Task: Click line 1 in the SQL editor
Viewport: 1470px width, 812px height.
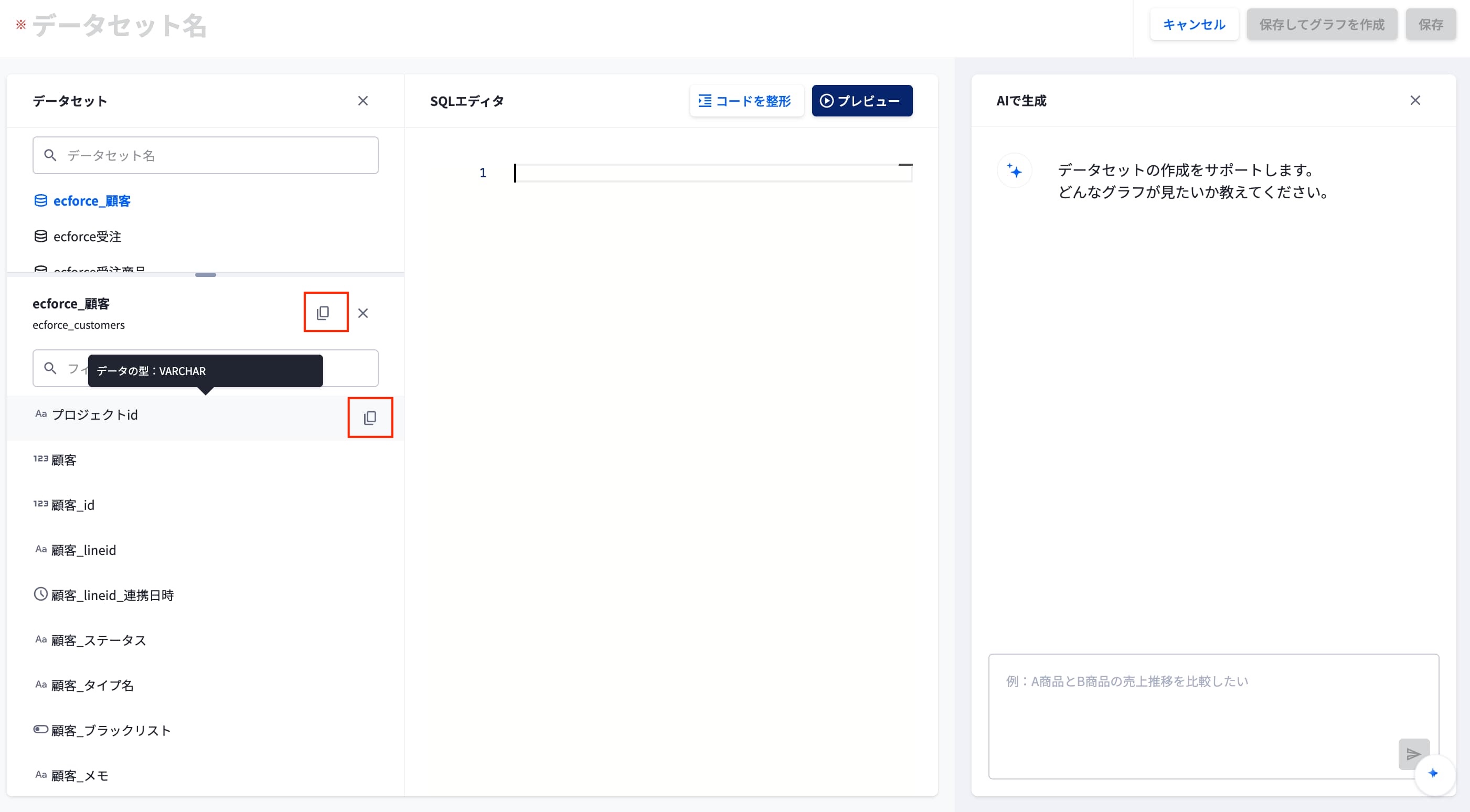Action: coord(713,173)
